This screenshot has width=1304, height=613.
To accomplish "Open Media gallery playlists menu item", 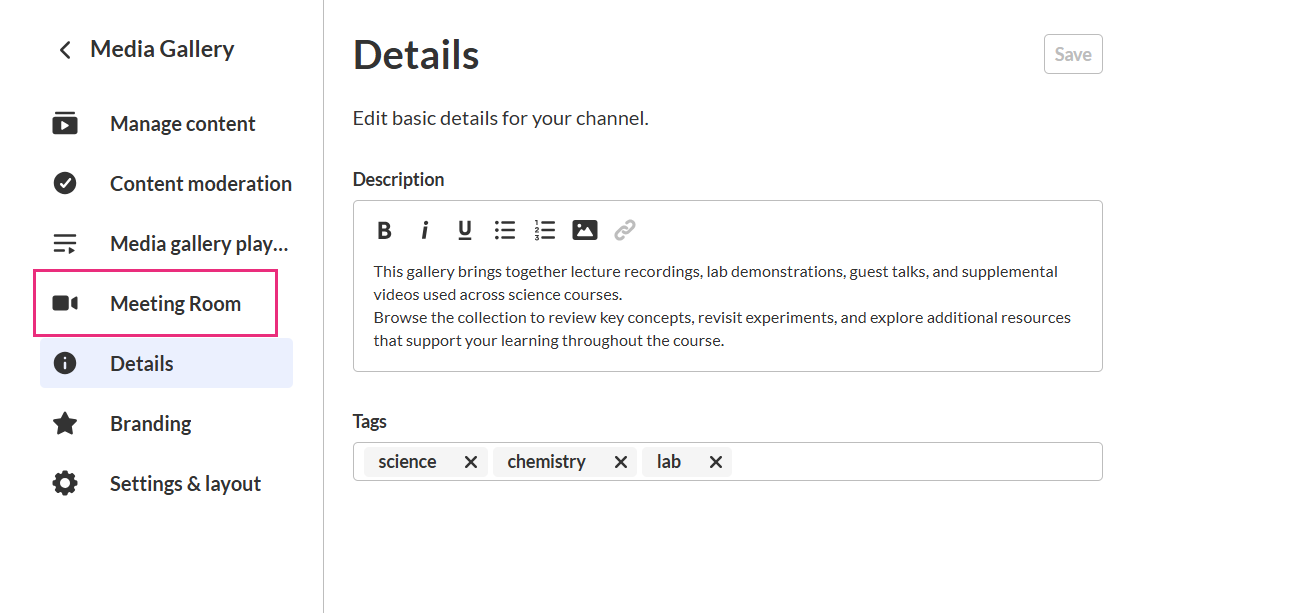I will tap(198, 244).
